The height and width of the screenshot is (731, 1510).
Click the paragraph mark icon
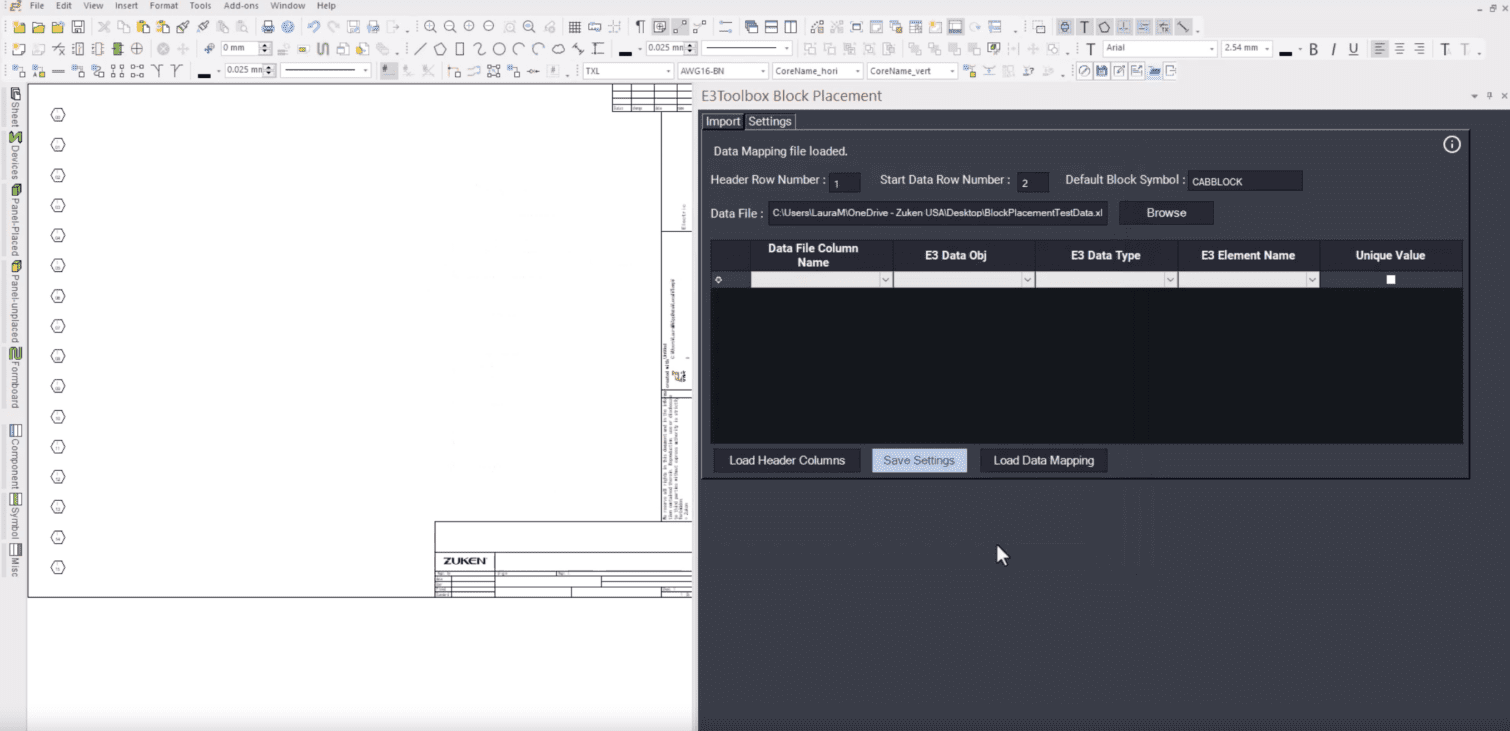(640, 27)
